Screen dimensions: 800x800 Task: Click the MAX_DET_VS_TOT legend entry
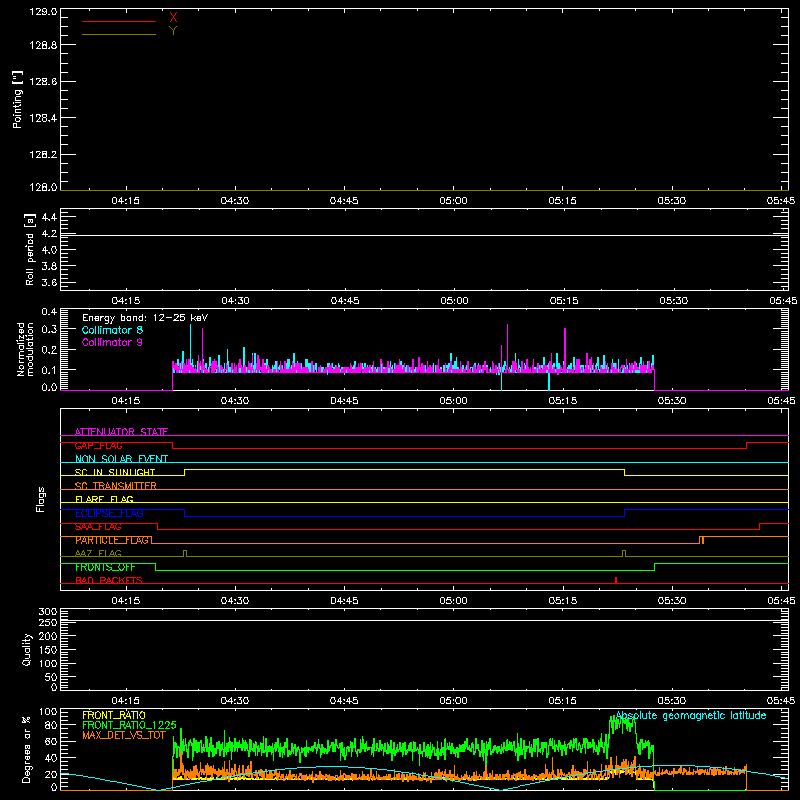tap(124, 735)
